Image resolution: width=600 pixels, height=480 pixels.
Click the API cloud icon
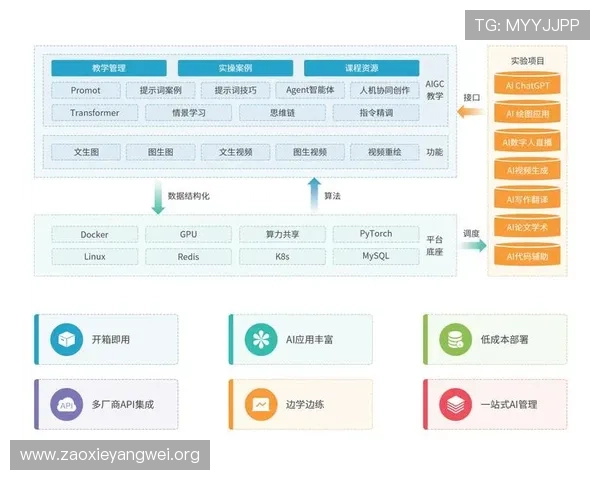click(67, 405)
